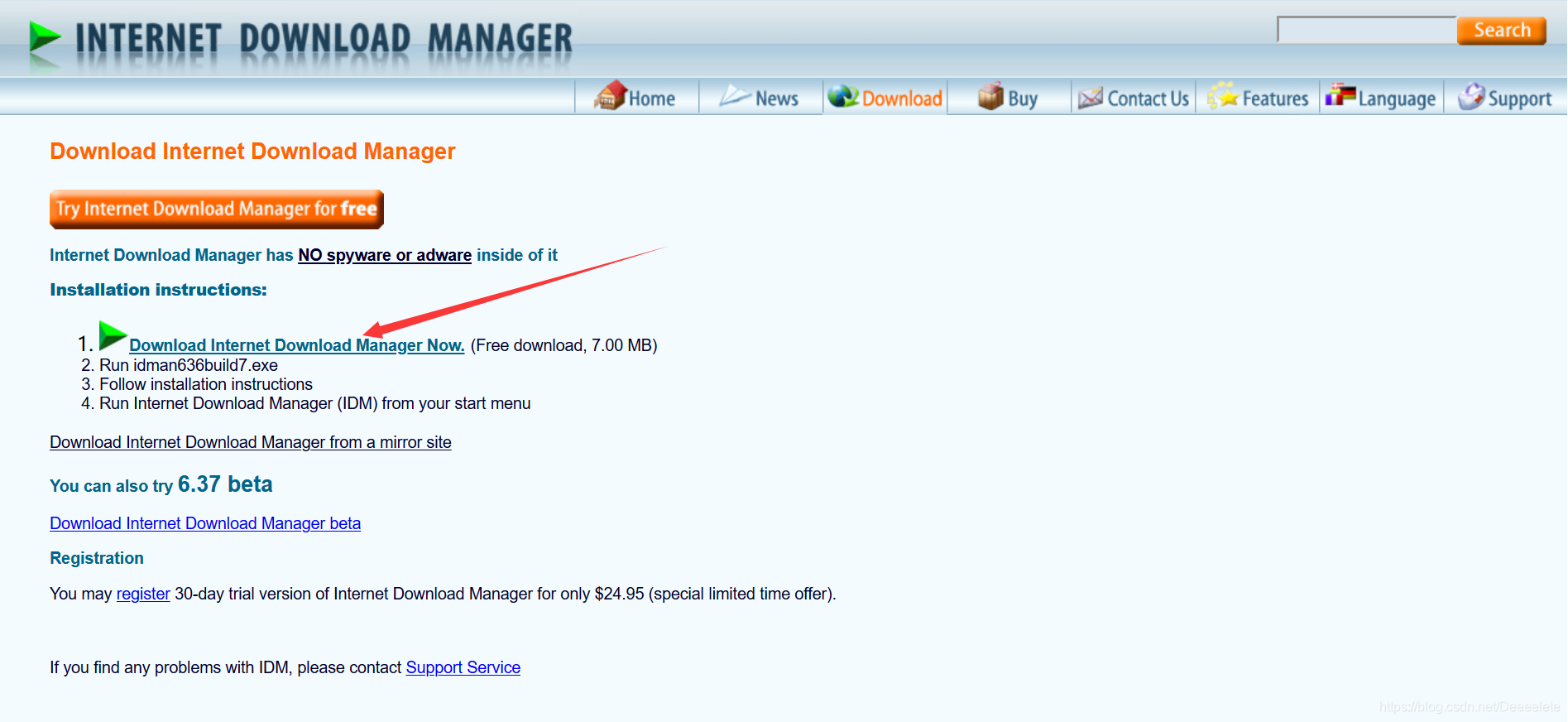Click the Download Internet Download Manager heading
1568x722 pixels.
[x=252, y=152]
